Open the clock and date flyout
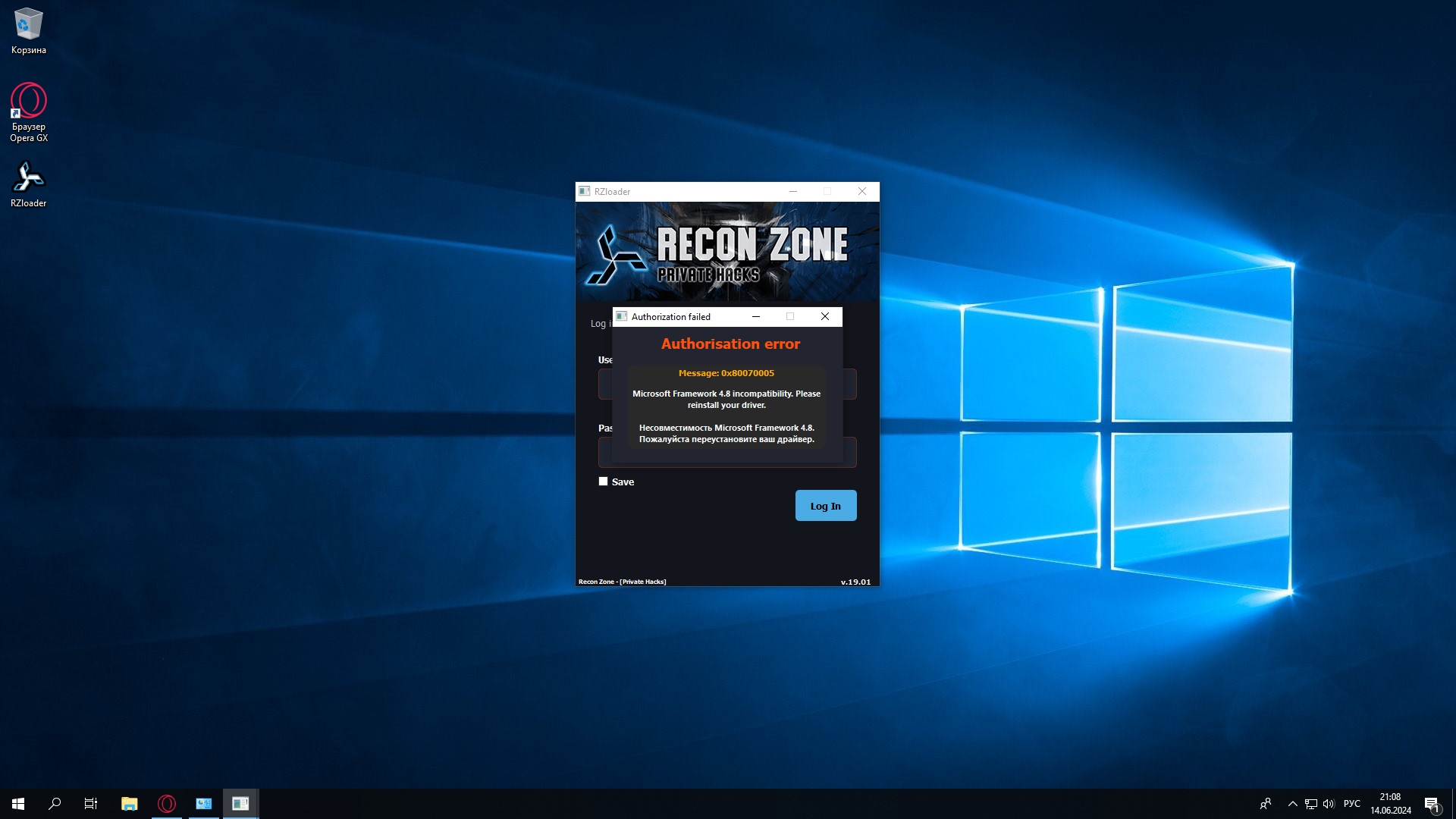This screenshot has height=819, width=1456. (x=1390, y=804)
